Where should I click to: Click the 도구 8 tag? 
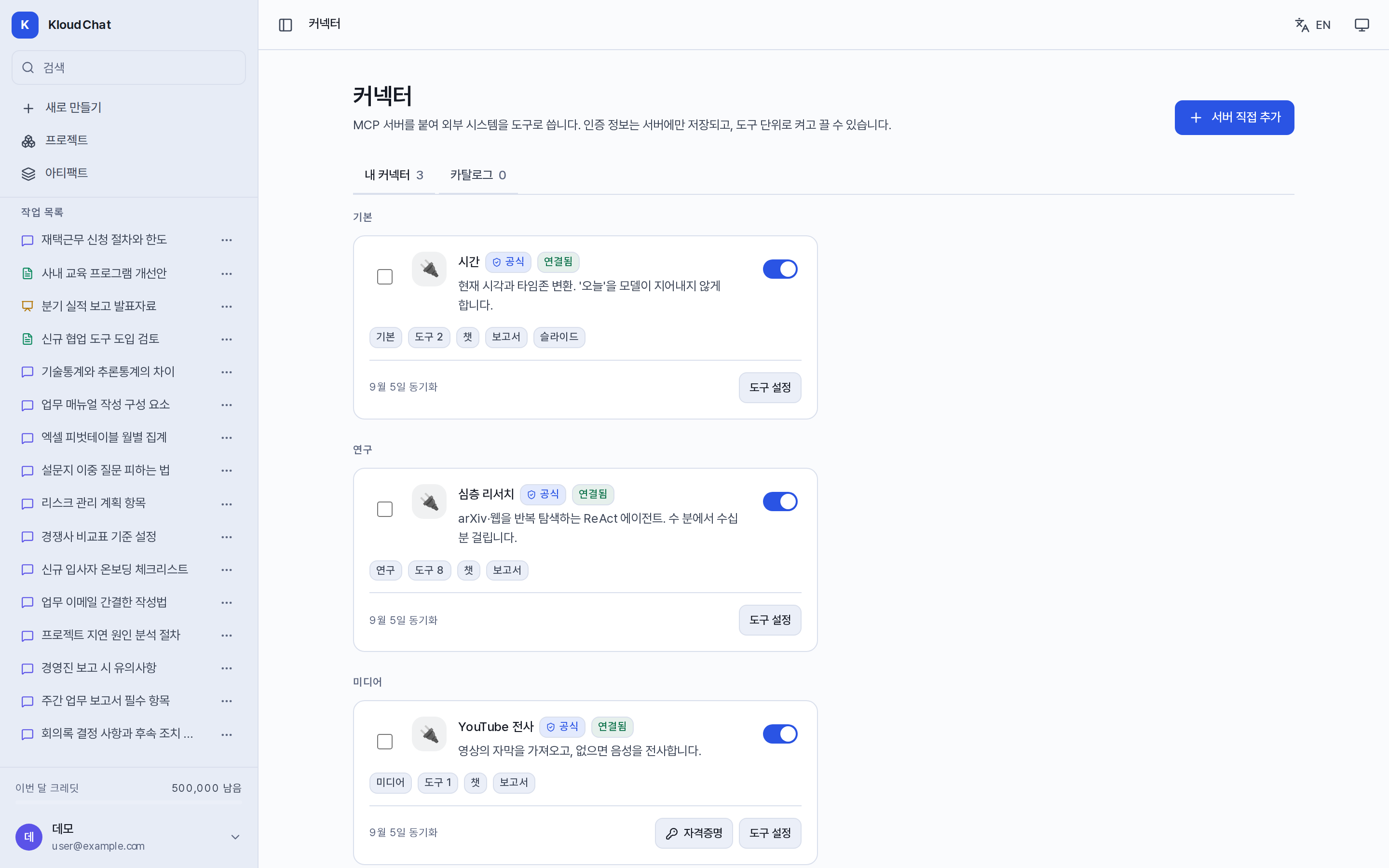point(429,570)
